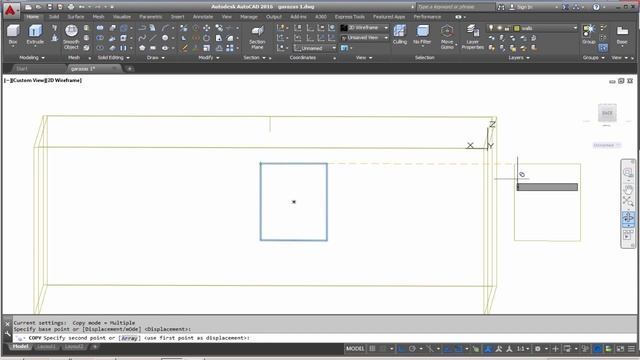Open the Section Plane tool
Screen dimensions: 640x360
pyautogui.click(x=258, y=37)
